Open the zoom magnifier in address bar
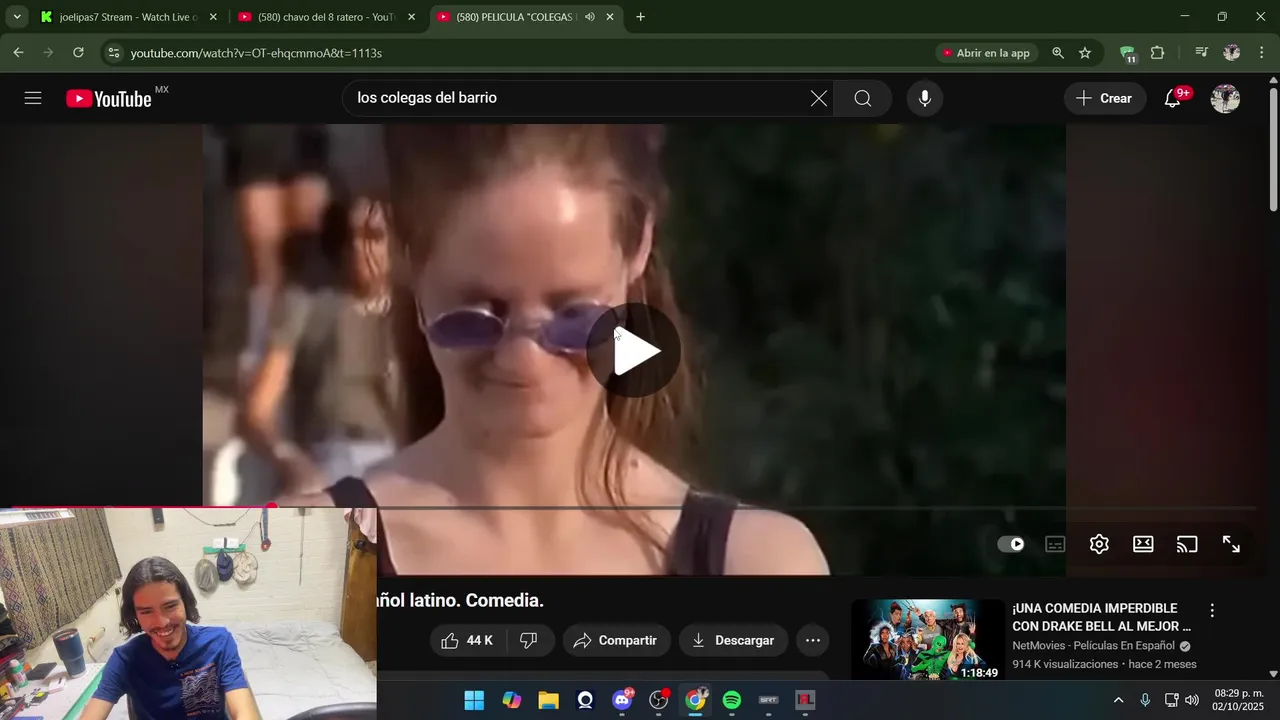 click(1058, 53)
